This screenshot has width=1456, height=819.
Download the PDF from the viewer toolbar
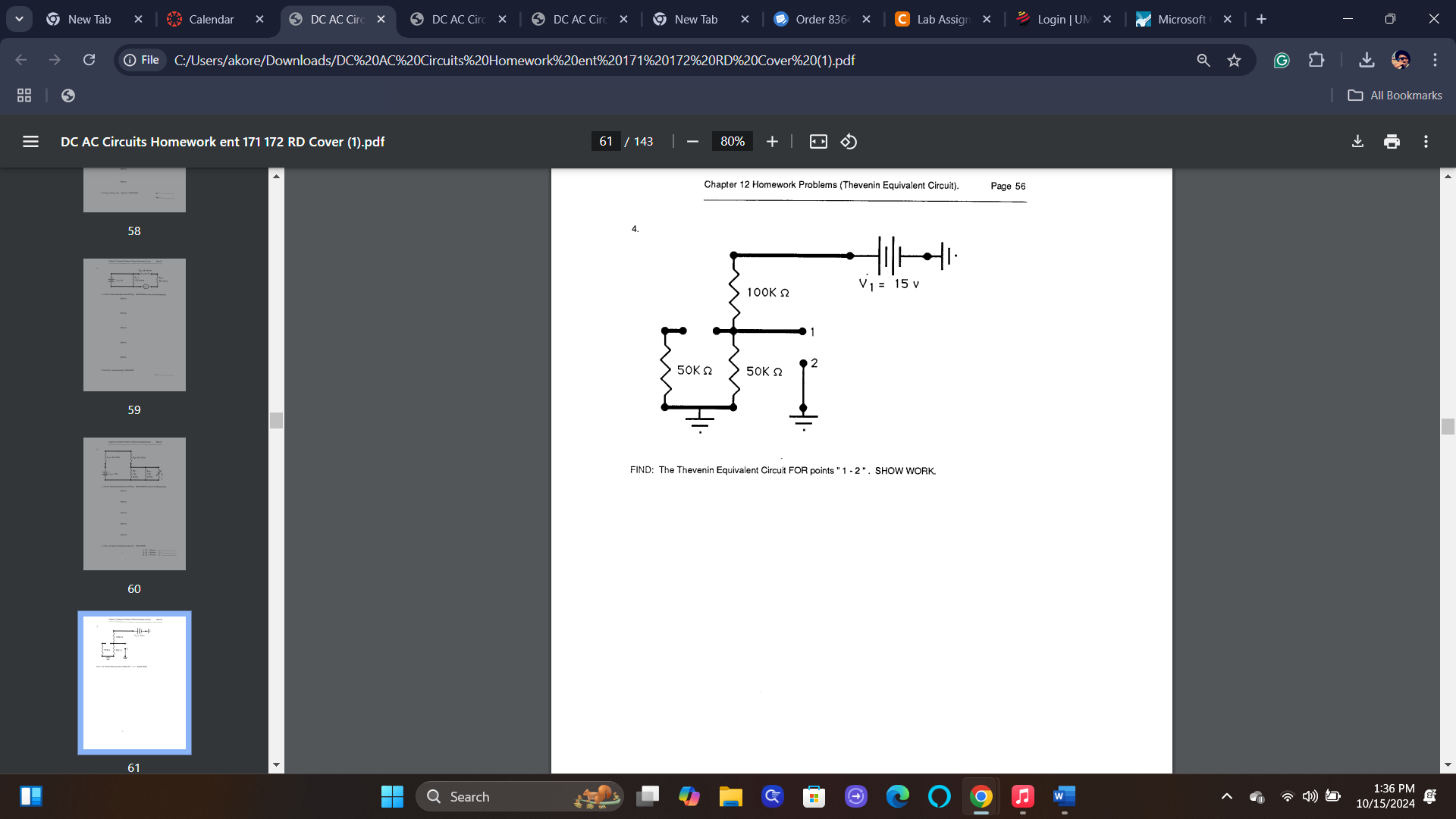(1357, 141)
